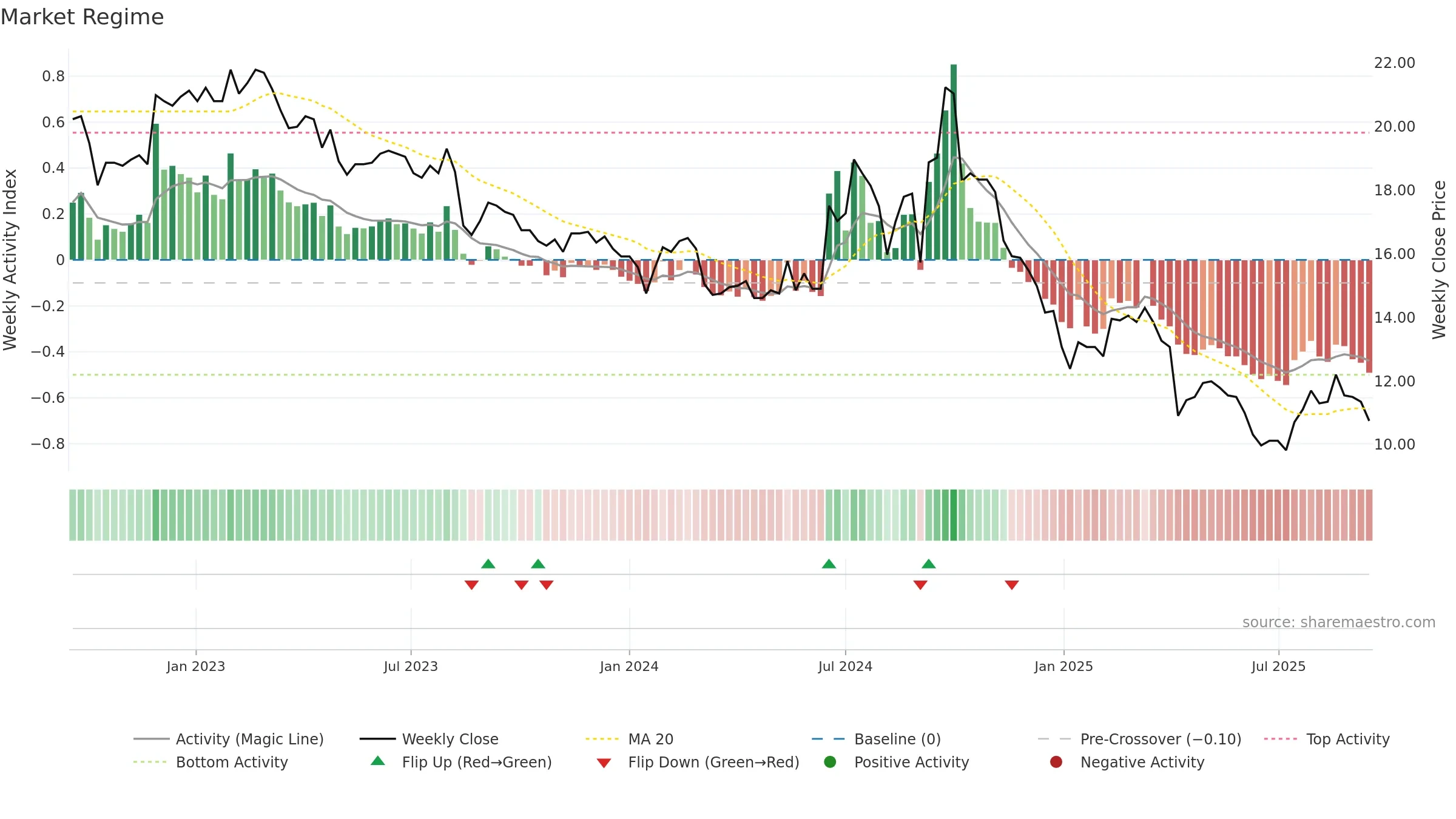Click the Weekly Close Price axis title
Image resolution: width=1456 pixels, height=819 pixels.
tap(1439, 260)
